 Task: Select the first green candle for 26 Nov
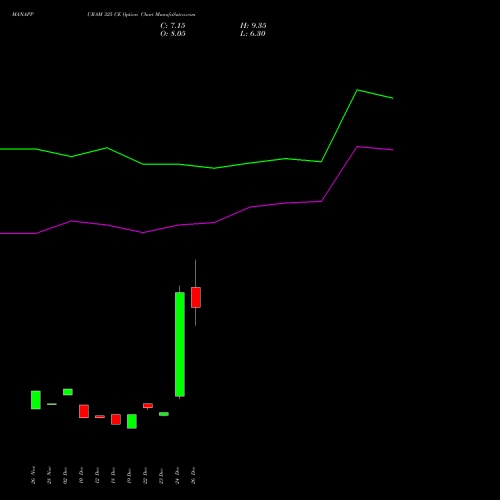36,400
